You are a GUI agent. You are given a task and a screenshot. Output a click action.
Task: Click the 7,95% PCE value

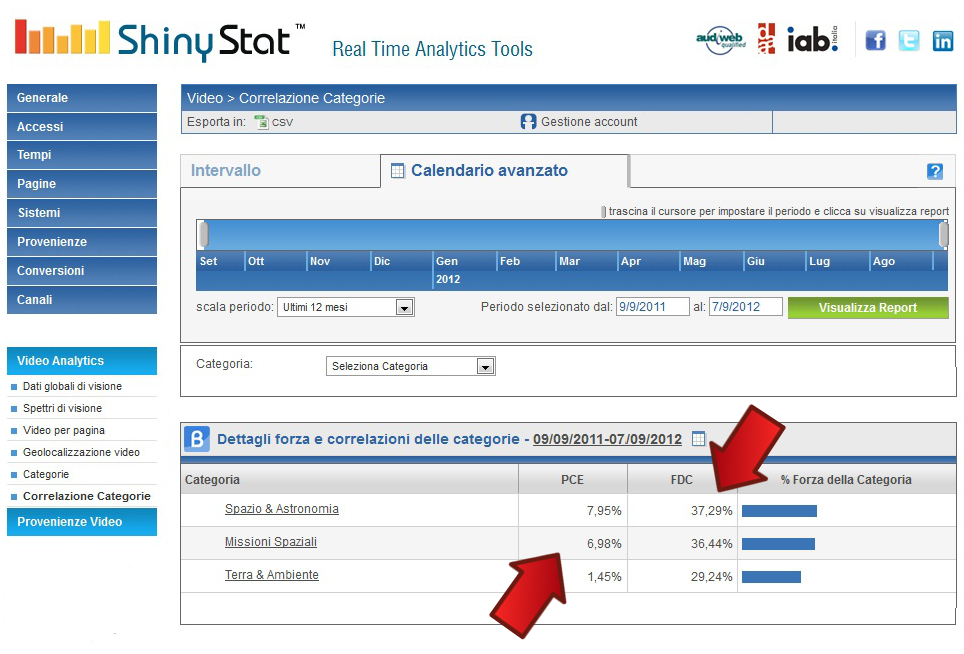(604, 511)
